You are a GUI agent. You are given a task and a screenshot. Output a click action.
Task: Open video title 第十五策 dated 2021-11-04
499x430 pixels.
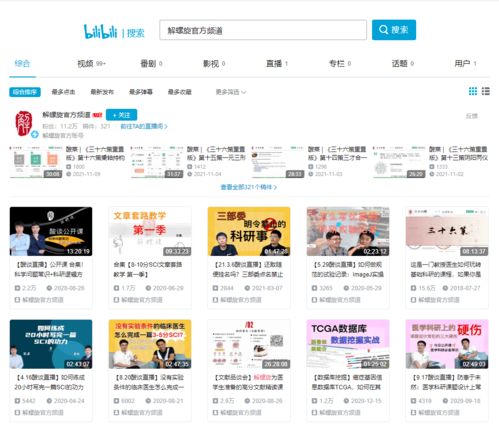click(216, 153)
